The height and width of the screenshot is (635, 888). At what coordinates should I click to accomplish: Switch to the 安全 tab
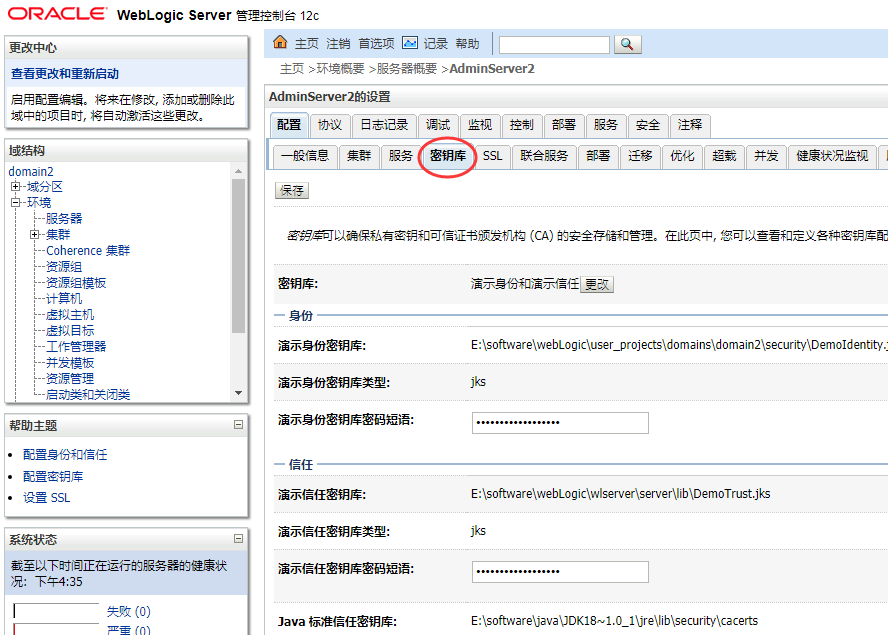[646, 124]
